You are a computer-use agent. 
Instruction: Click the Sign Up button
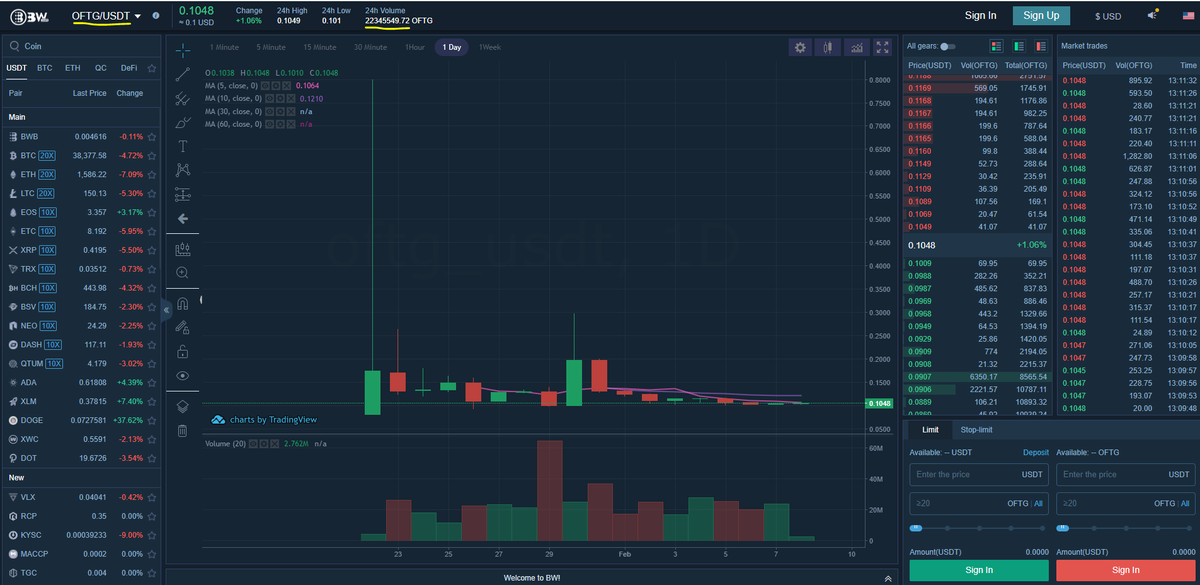pyautogui.click(x=1041, y=16)
